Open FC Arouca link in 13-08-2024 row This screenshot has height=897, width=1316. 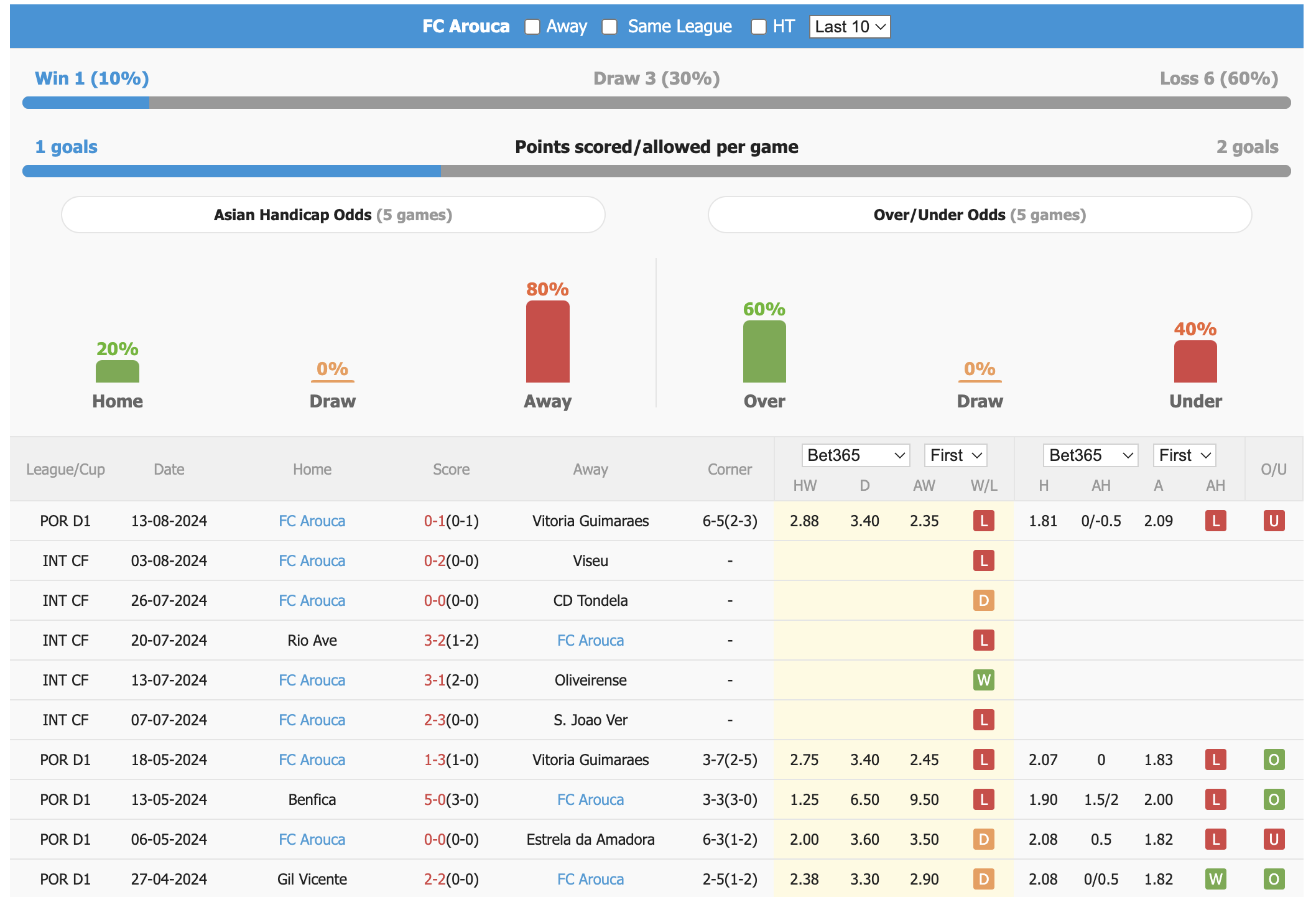[x=312, y=521]
